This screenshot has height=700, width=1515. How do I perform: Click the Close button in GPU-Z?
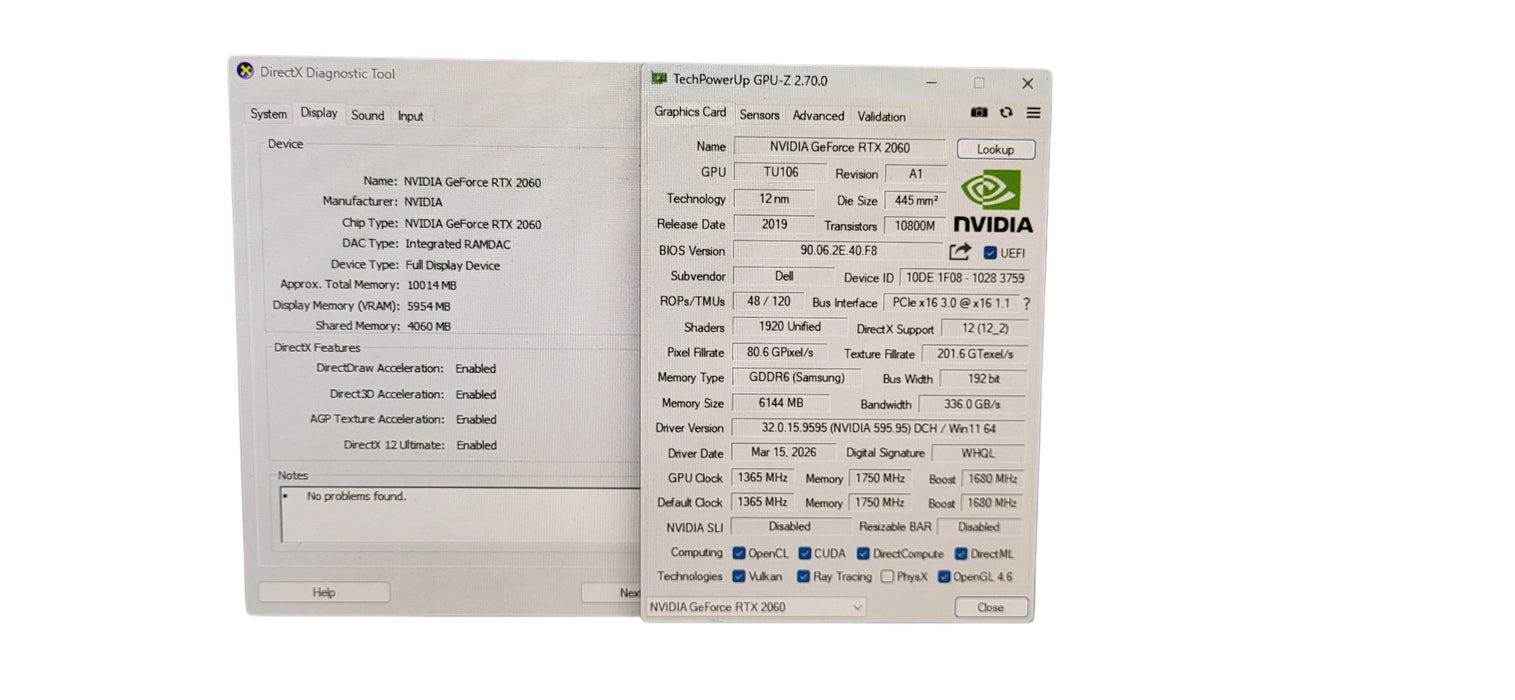click(x=991, y=607)
